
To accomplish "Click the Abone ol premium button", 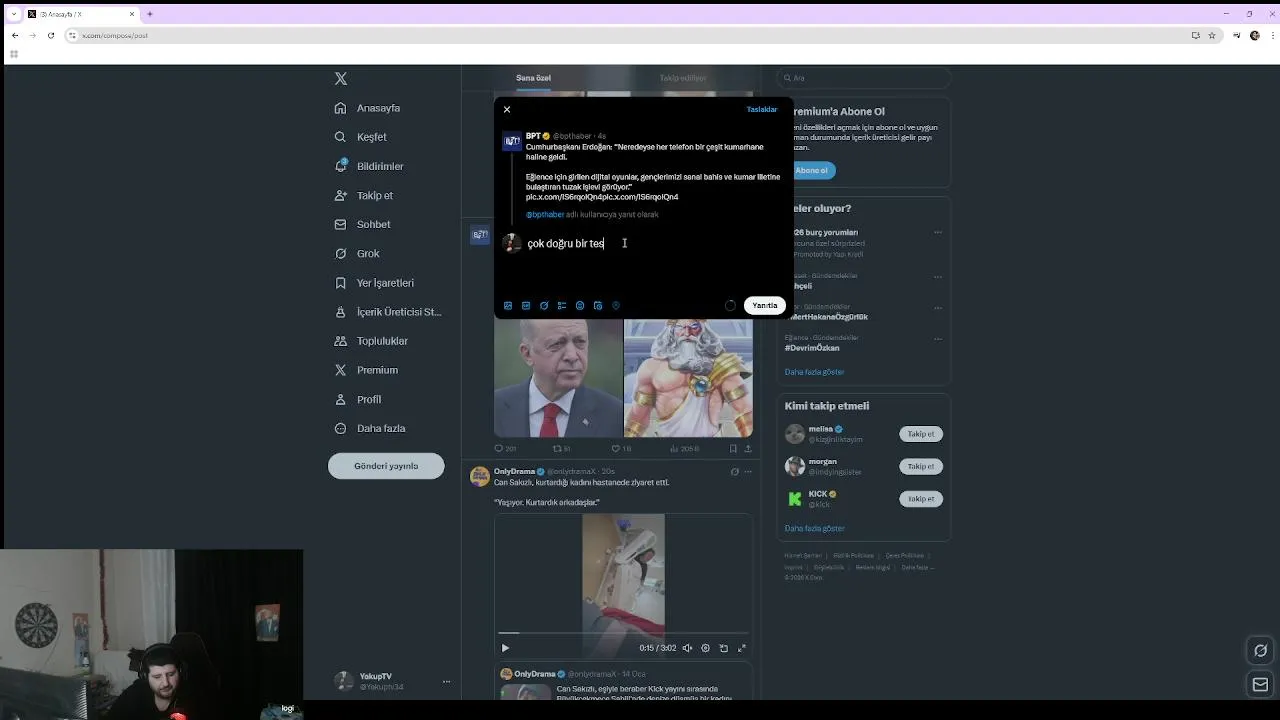I will [810, 170].
